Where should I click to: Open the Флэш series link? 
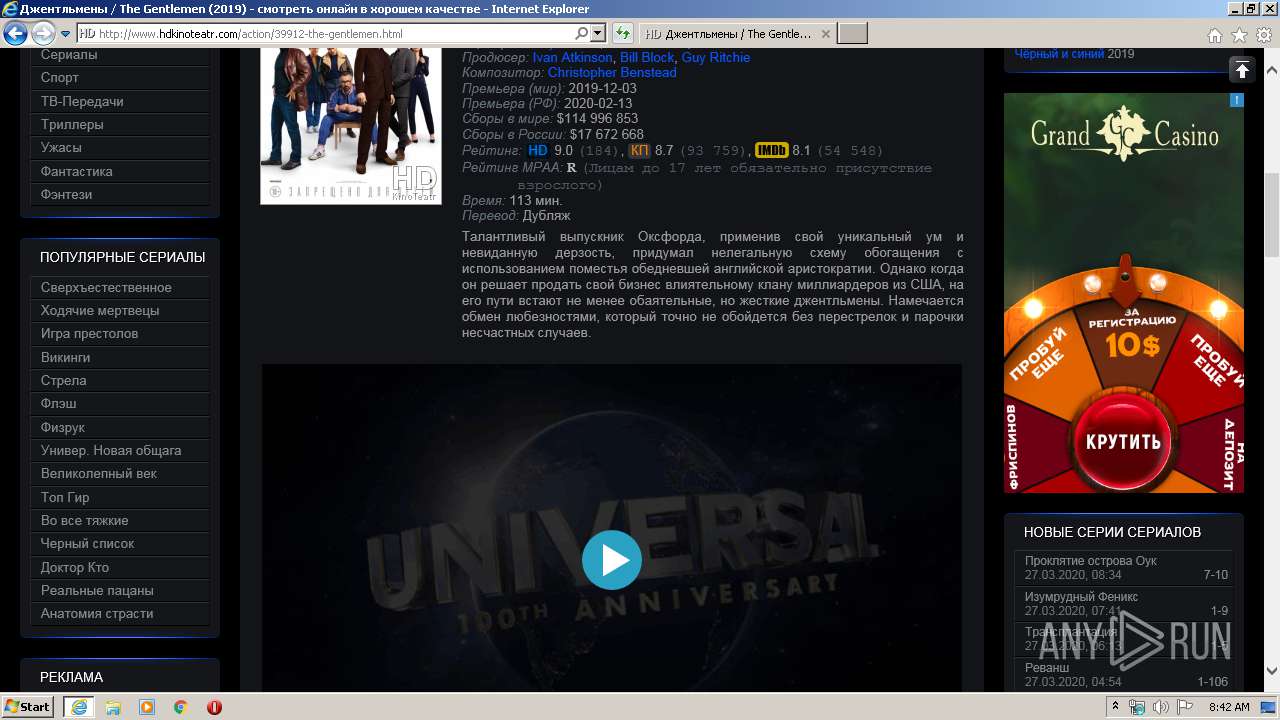point(120,403)
